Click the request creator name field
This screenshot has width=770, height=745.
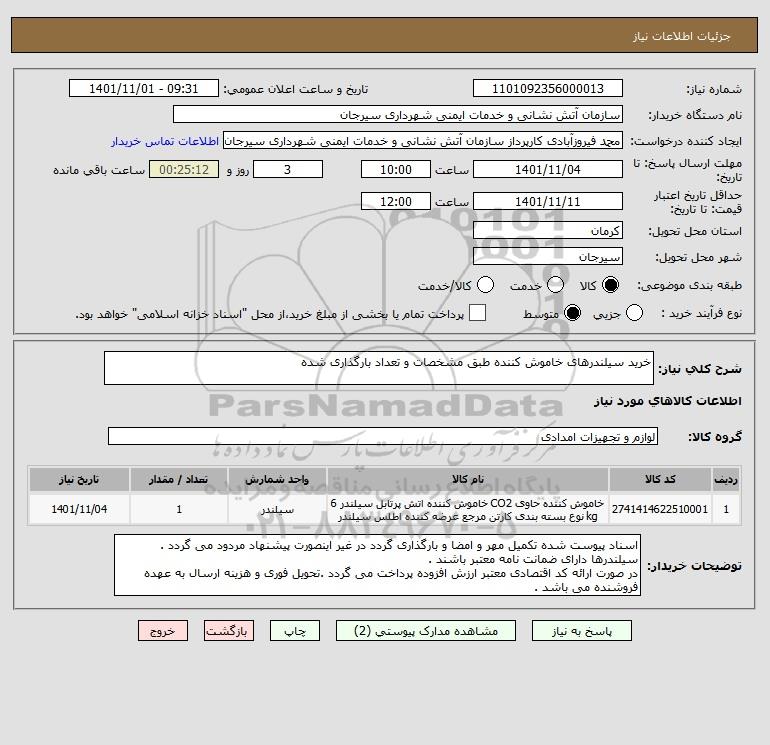(x=423, y=141)
